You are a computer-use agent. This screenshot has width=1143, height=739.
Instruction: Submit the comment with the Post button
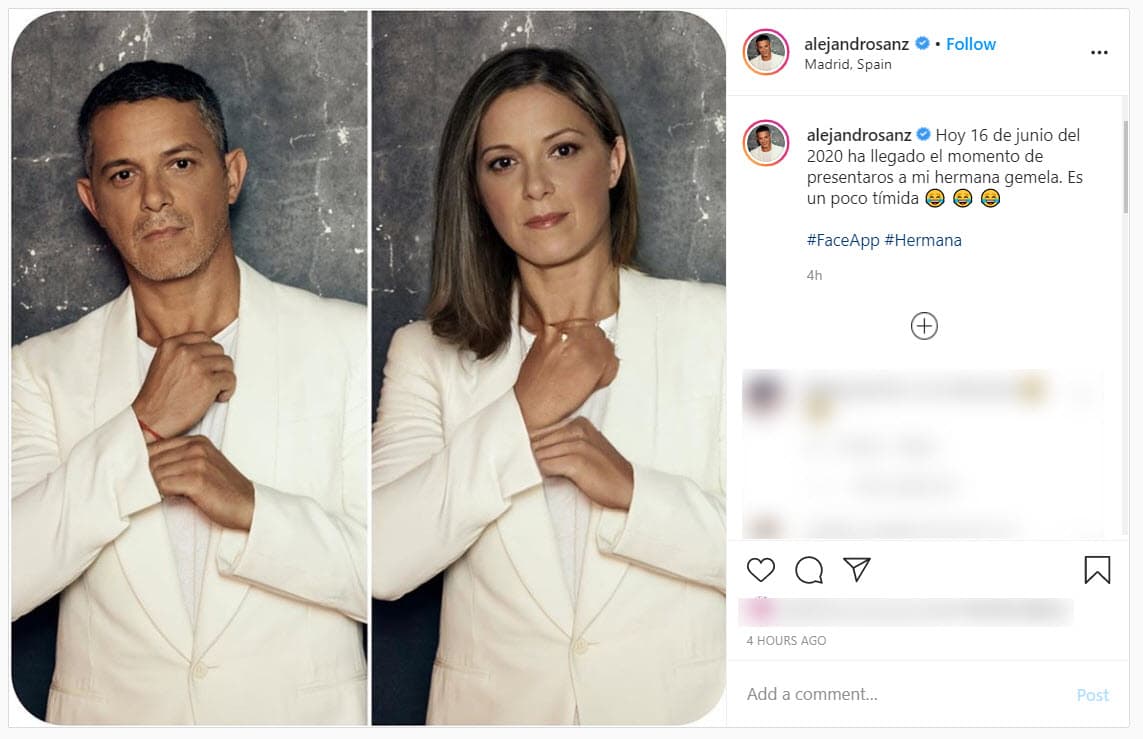(x=1093, y=694)
